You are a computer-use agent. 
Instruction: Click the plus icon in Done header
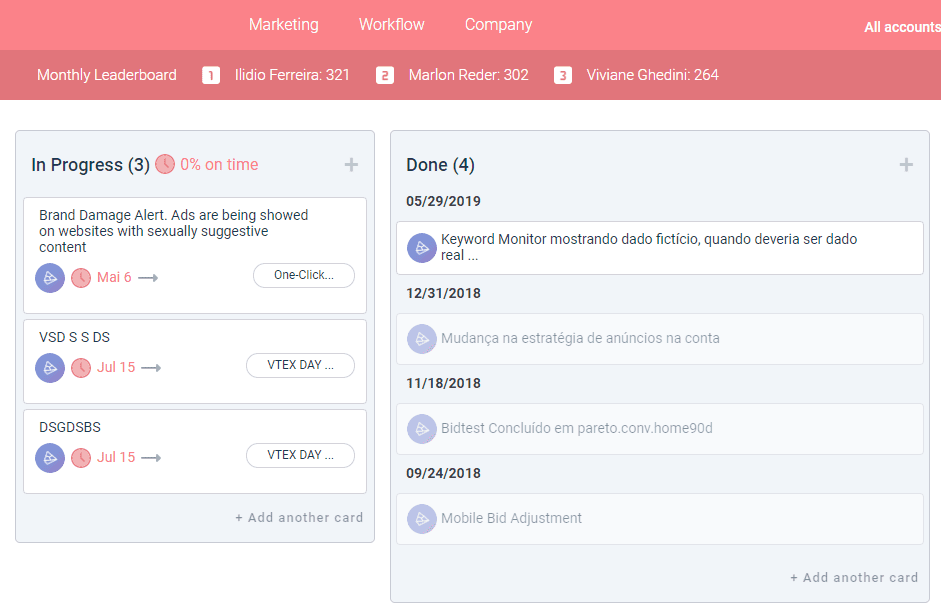click(x=906, y=165)
